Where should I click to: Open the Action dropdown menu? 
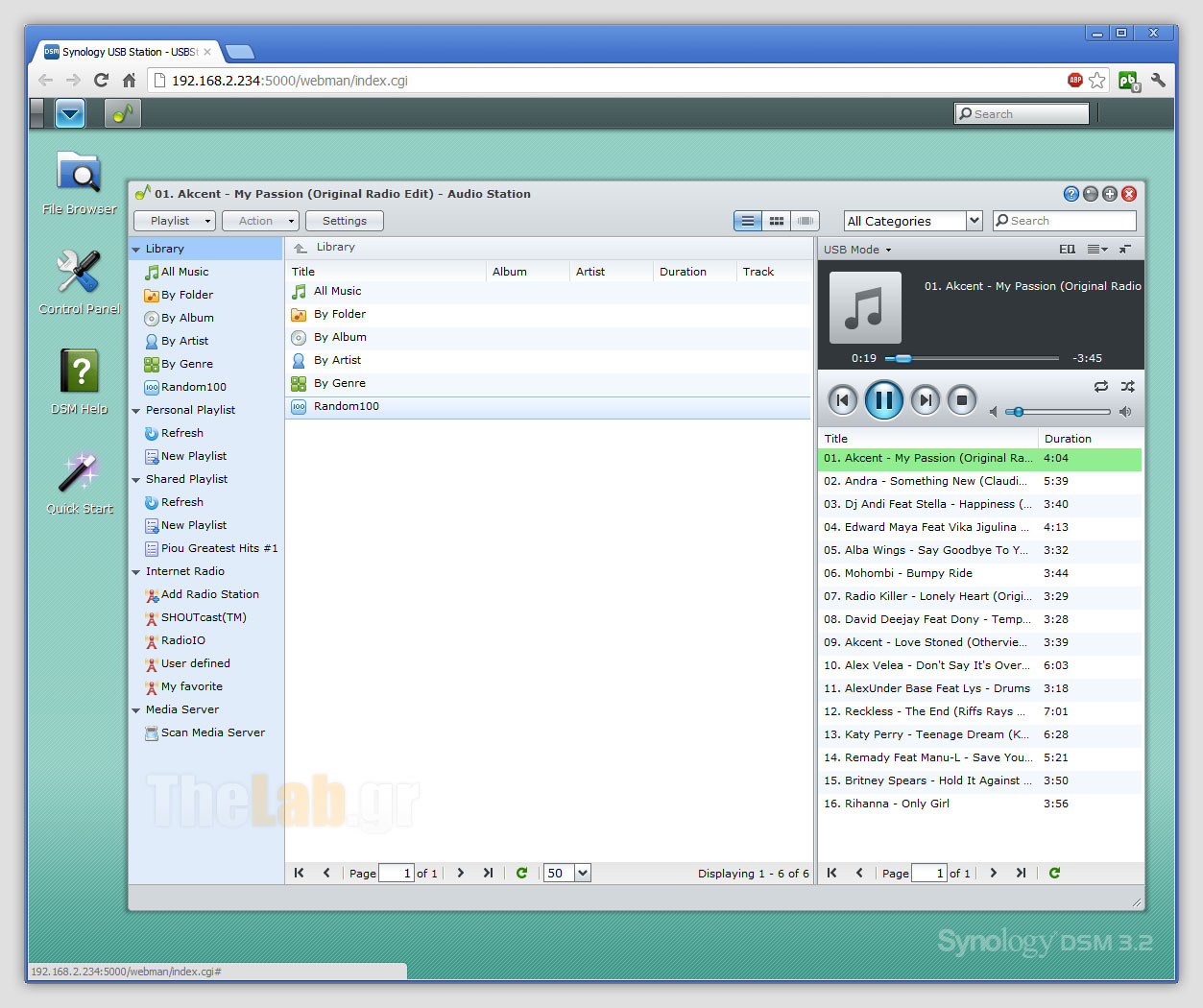[260, 221]
